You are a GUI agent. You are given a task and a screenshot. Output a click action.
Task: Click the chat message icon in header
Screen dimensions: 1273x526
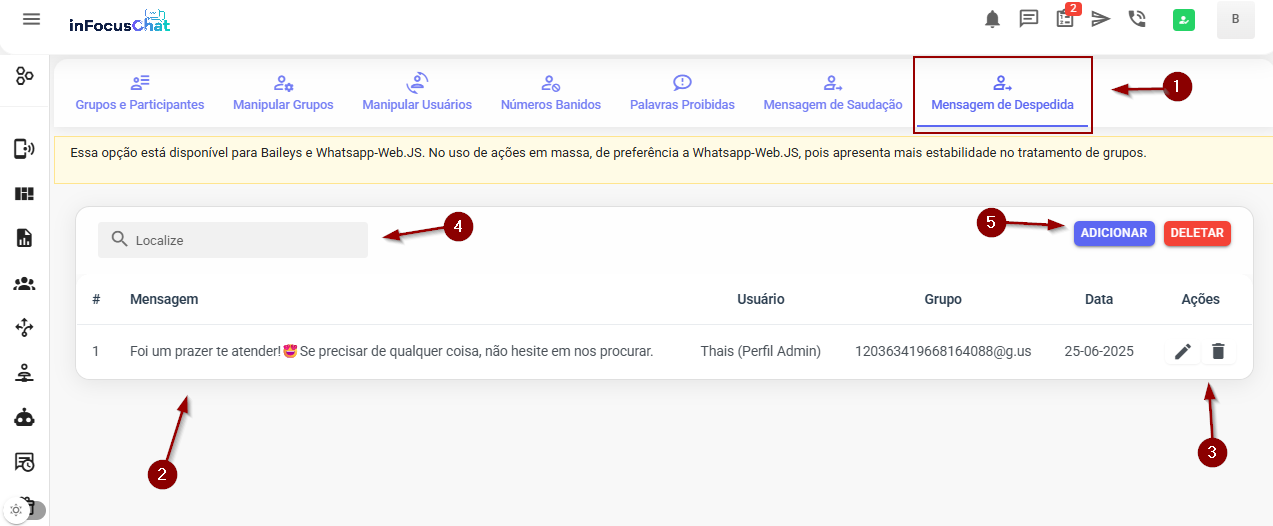pyautogui.click(x=1028, y=19)
